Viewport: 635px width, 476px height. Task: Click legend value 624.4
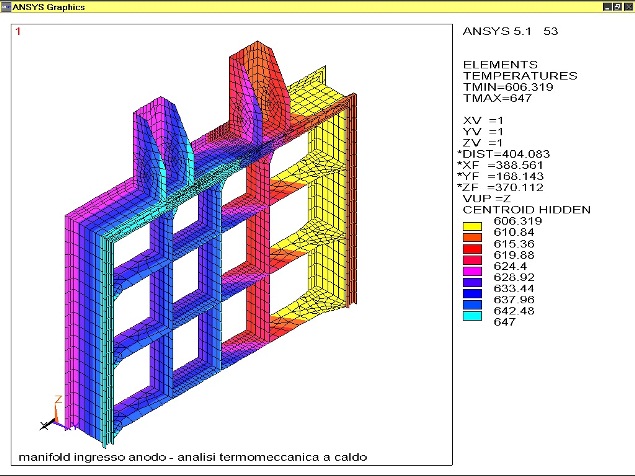[510, 266]
